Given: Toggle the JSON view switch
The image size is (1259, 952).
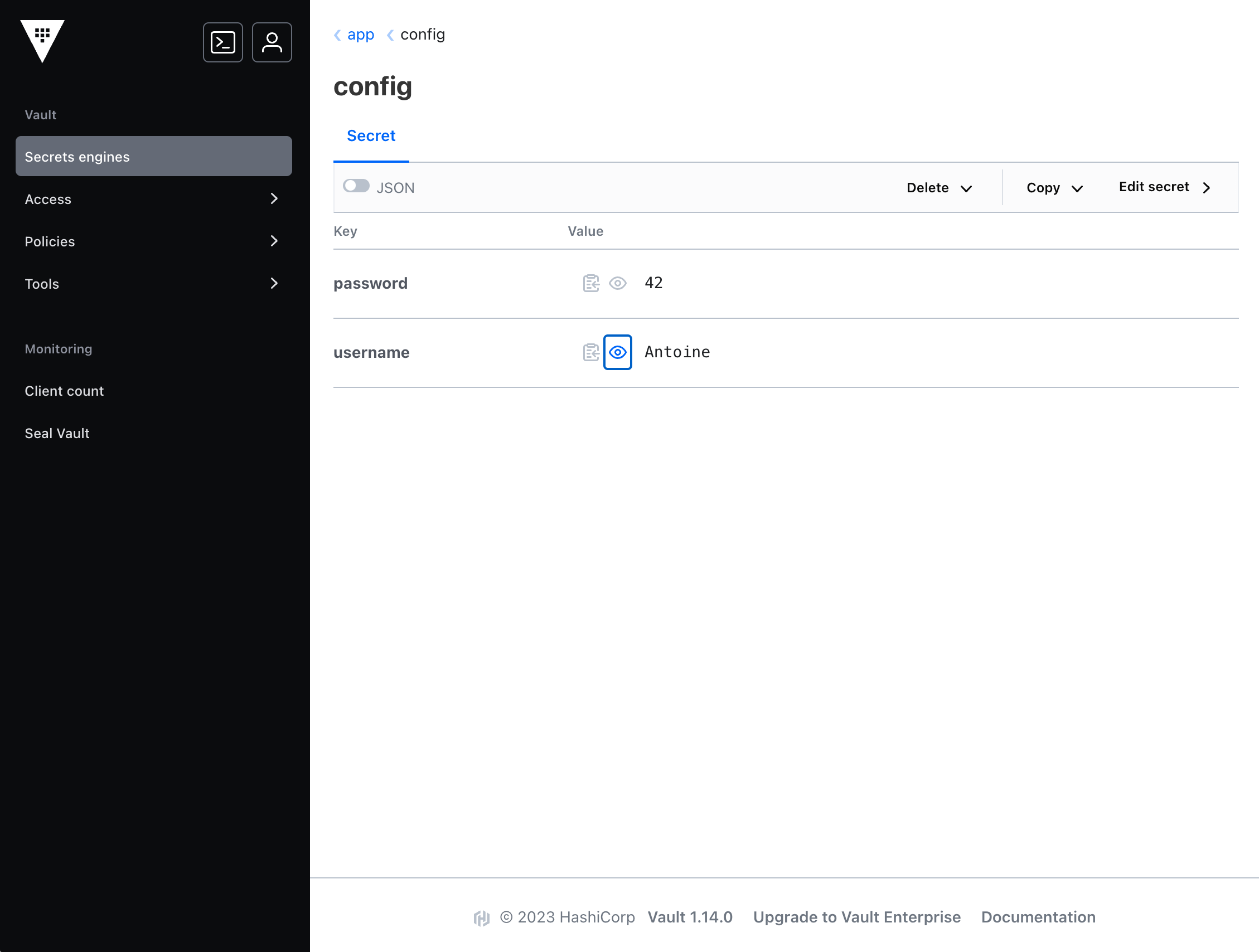Looking at the screenshot, I should (356, 186).
